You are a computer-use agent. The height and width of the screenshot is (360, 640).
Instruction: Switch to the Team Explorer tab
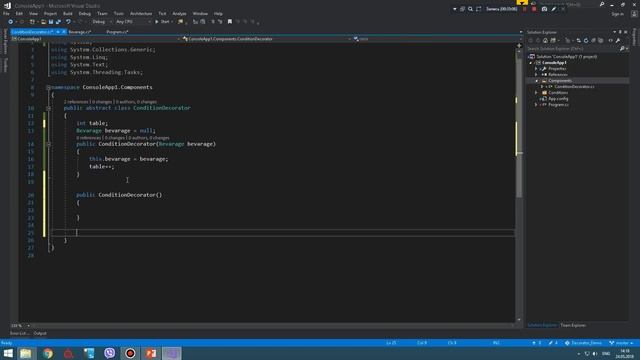[573, 325]
